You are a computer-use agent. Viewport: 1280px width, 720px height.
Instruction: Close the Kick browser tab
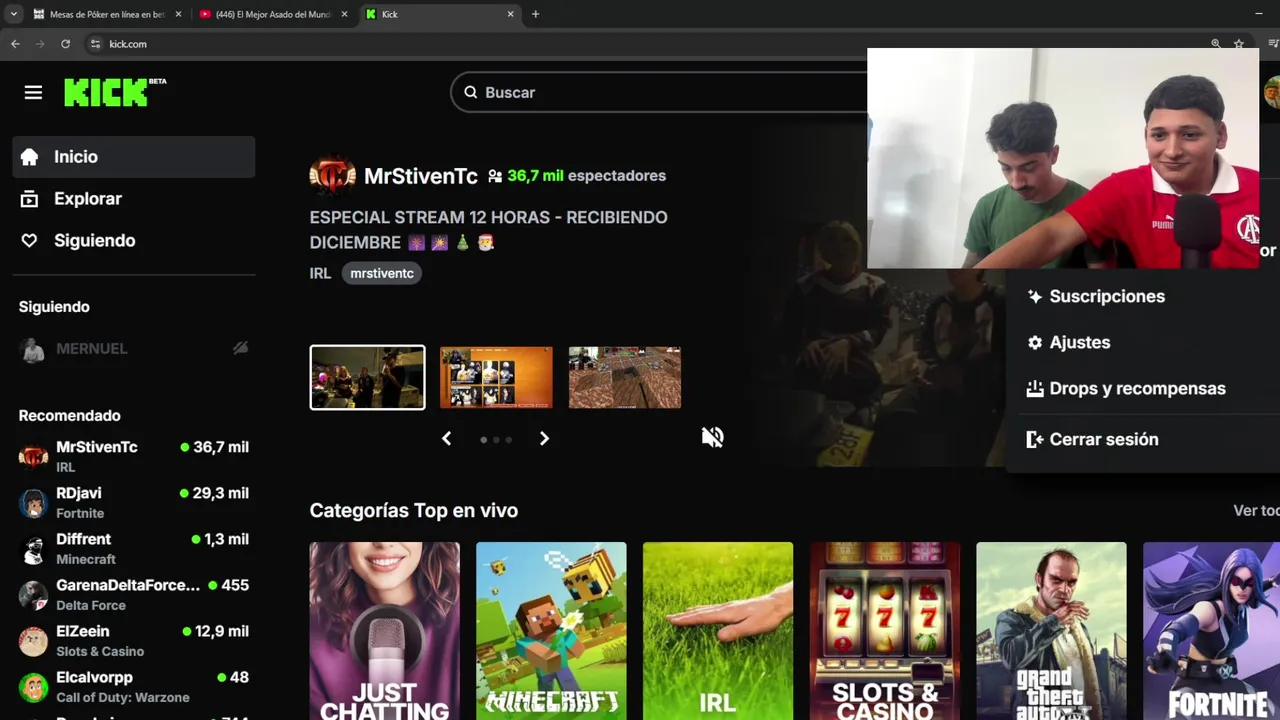pos(510,14)
